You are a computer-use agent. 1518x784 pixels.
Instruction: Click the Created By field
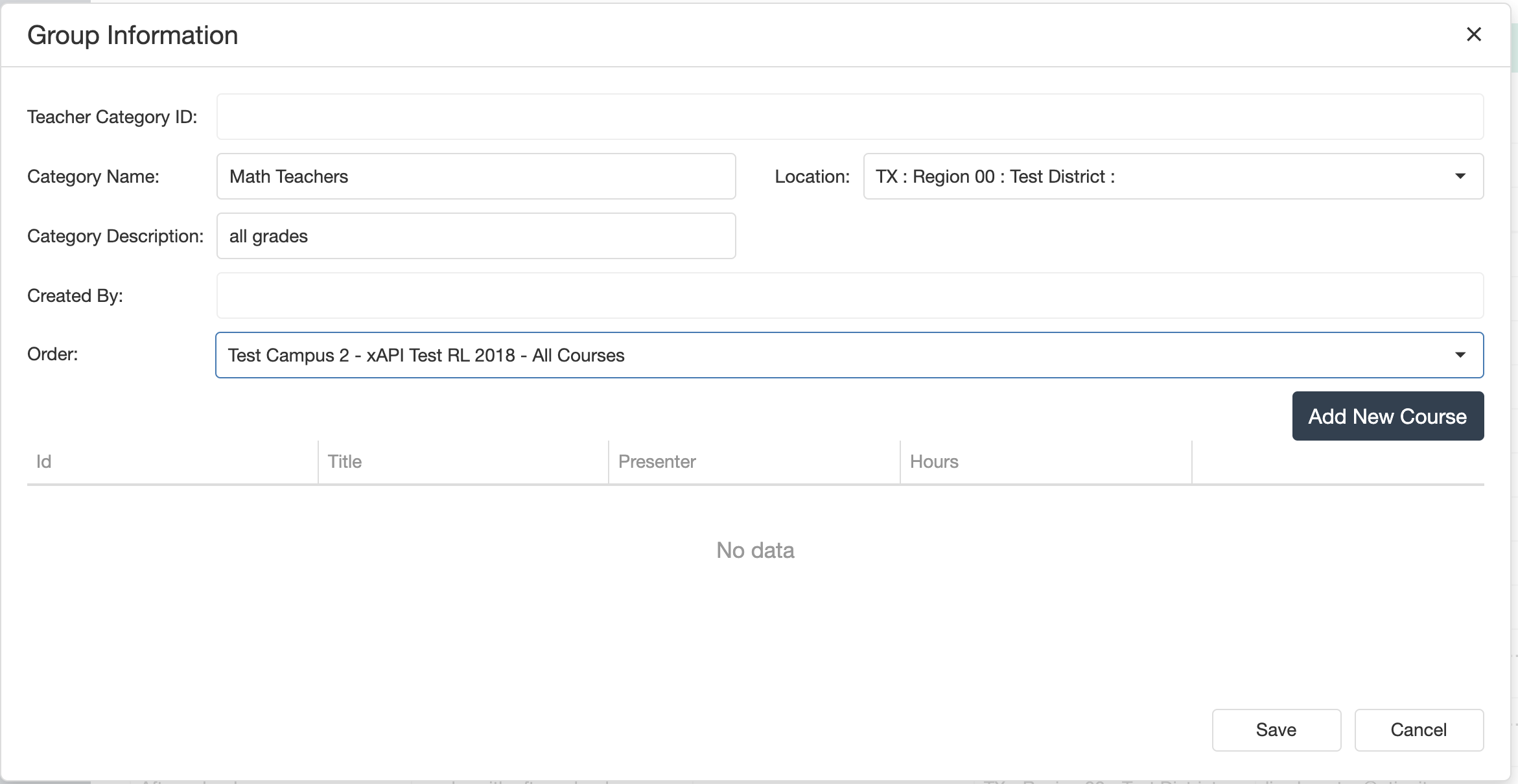tap(849, 295)
